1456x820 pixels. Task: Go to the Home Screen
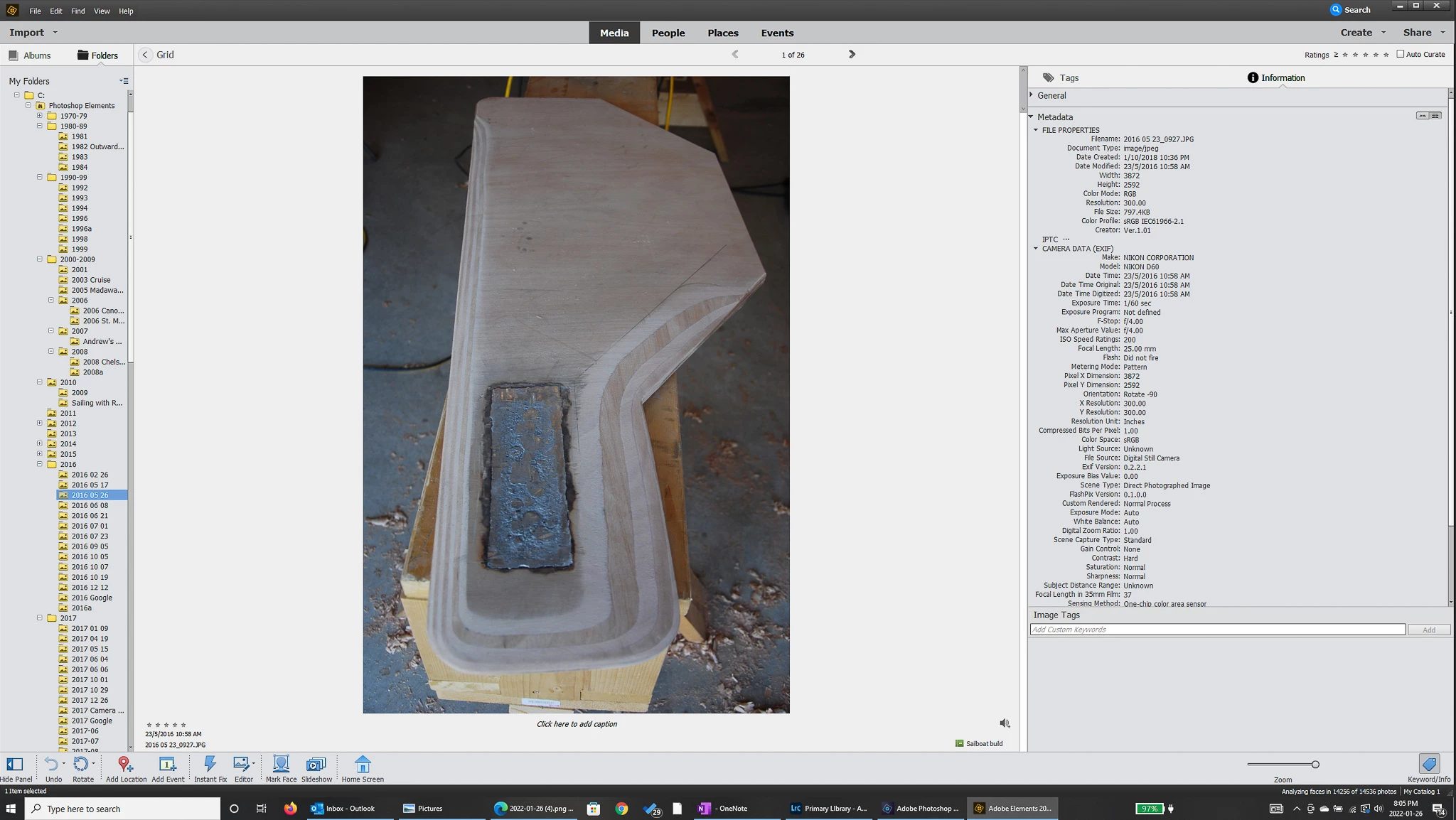363,765
